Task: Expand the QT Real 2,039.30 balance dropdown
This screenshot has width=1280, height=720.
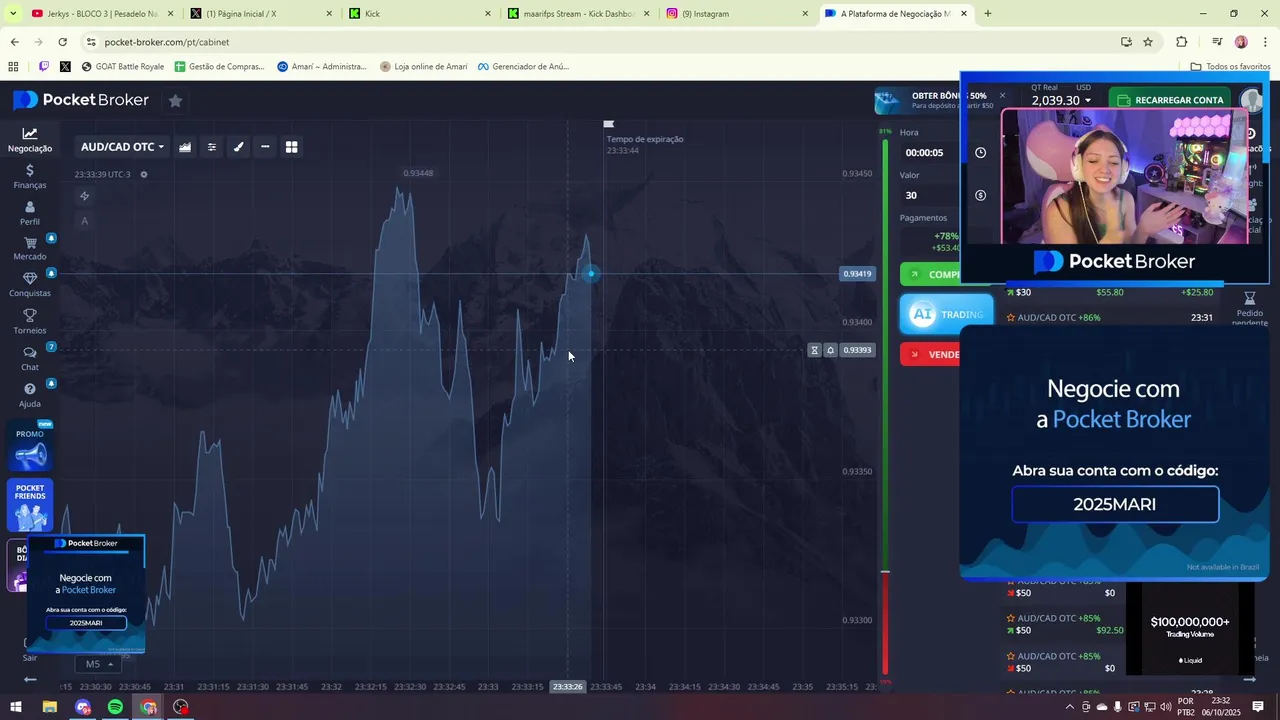Action: (x=1061, y=100)
